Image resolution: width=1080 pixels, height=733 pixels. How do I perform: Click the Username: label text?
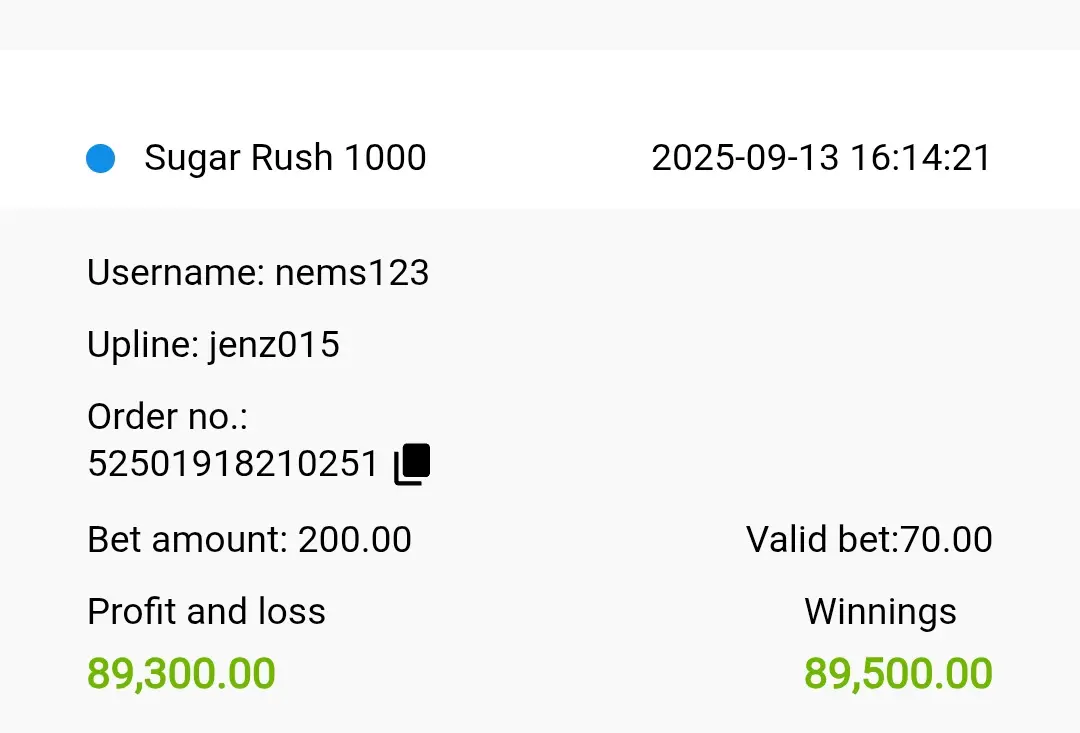coord(176,272)
